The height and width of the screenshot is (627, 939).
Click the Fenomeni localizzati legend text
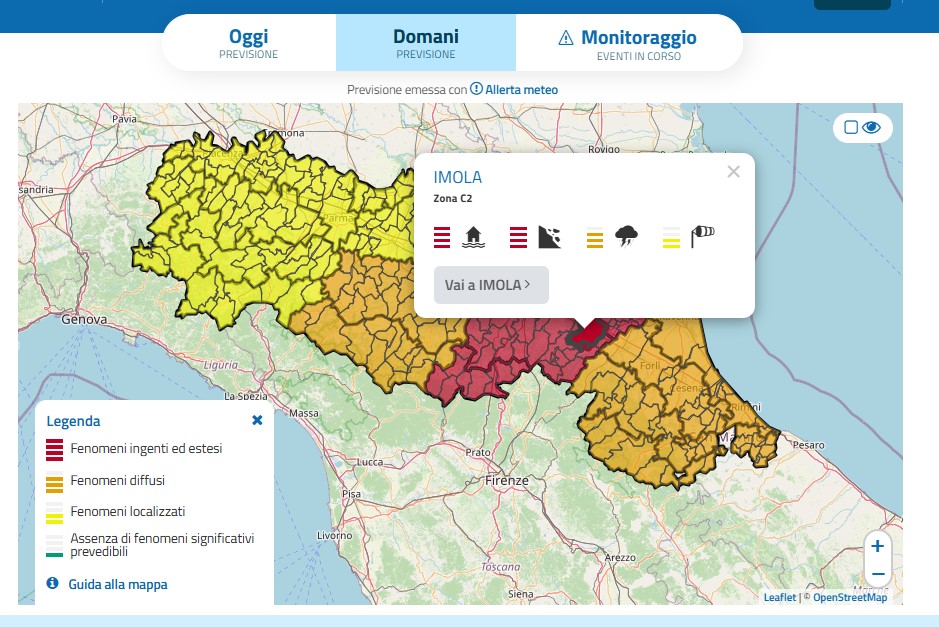point(128,511)
